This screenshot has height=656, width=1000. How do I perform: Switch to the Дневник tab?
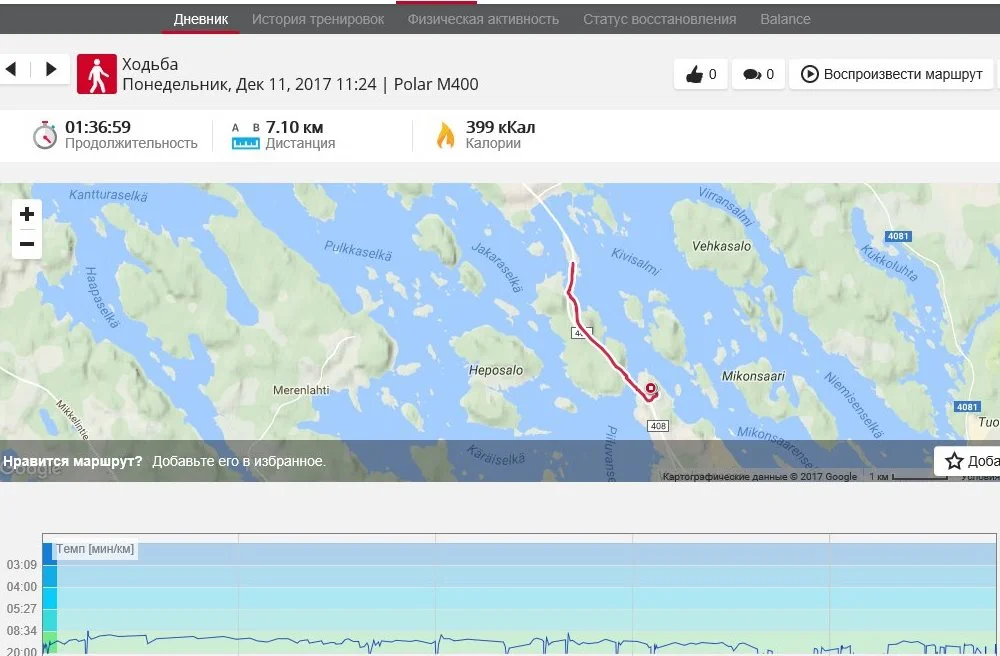click(x=201, y=19)
